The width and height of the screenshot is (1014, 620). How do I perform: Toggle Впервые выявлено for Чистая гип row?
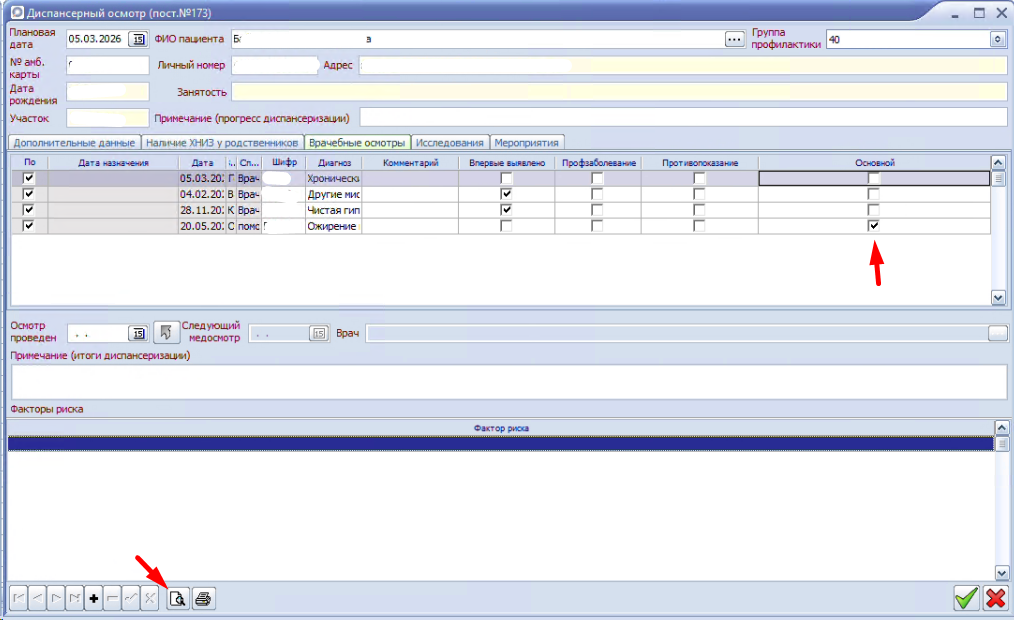click(x=506, y=210)
